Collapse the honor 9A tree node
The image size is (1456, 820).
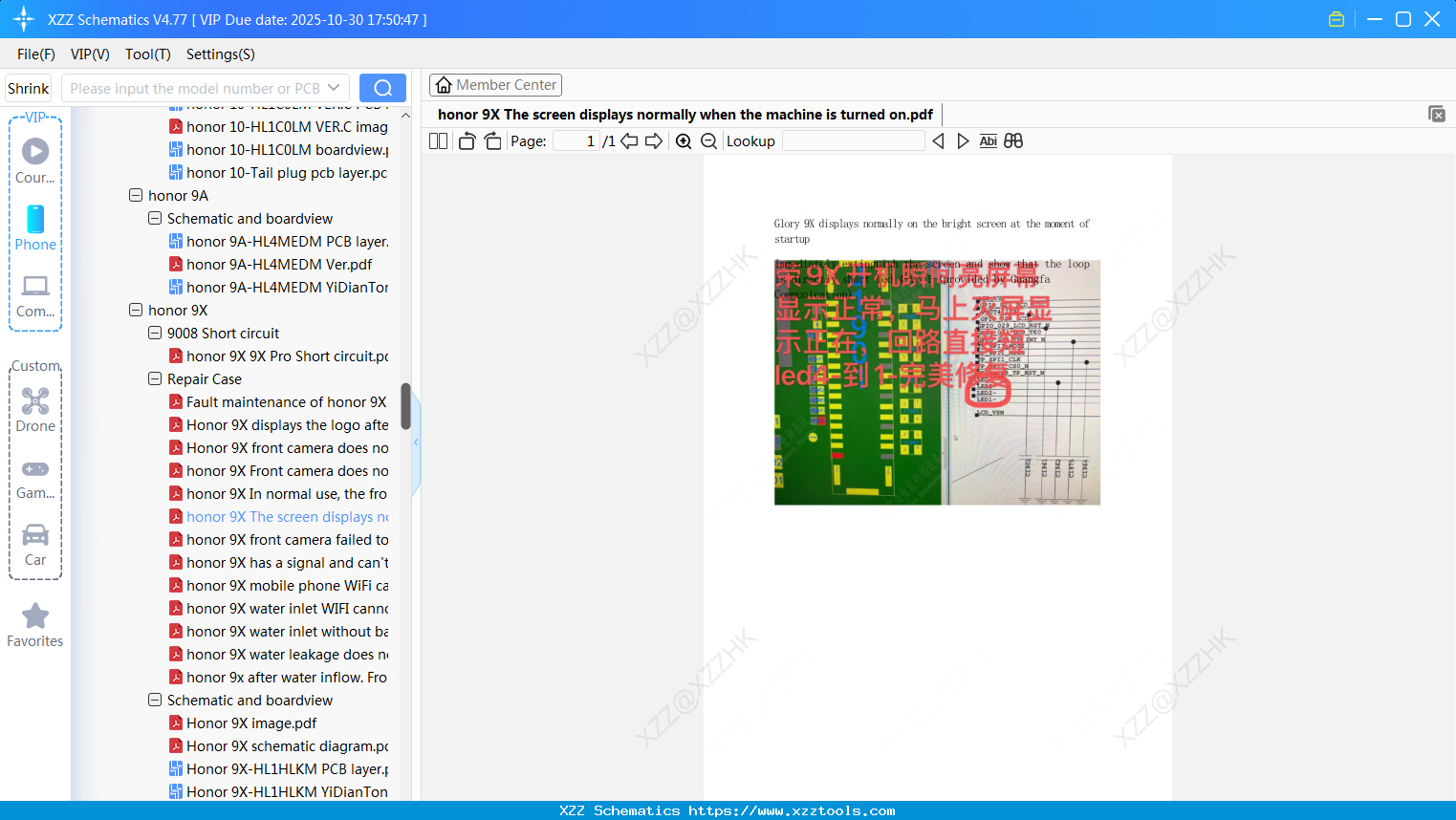tap(136, 195)
